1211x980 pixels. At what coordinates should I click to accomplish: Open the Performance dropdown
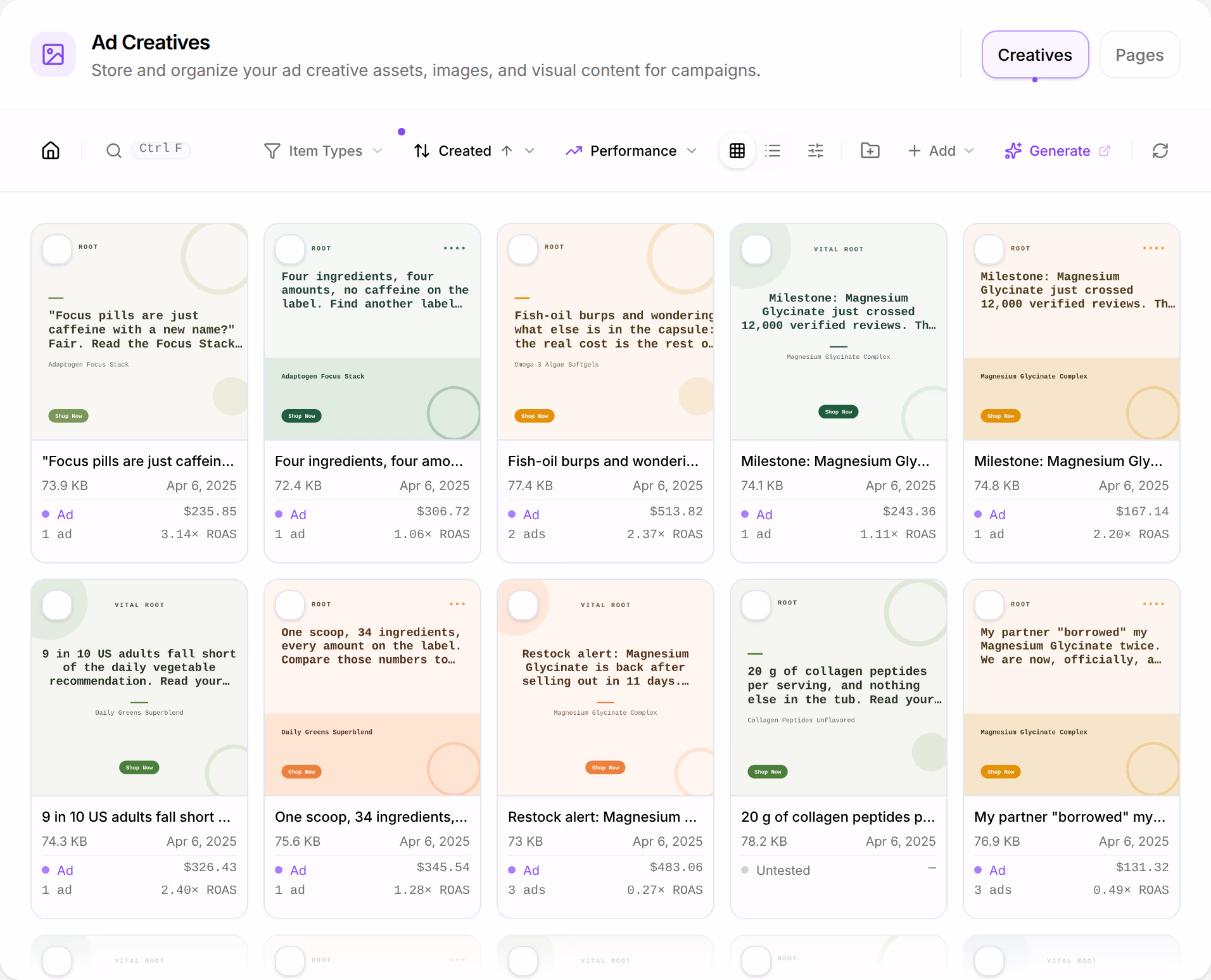(x=631, y=151)
